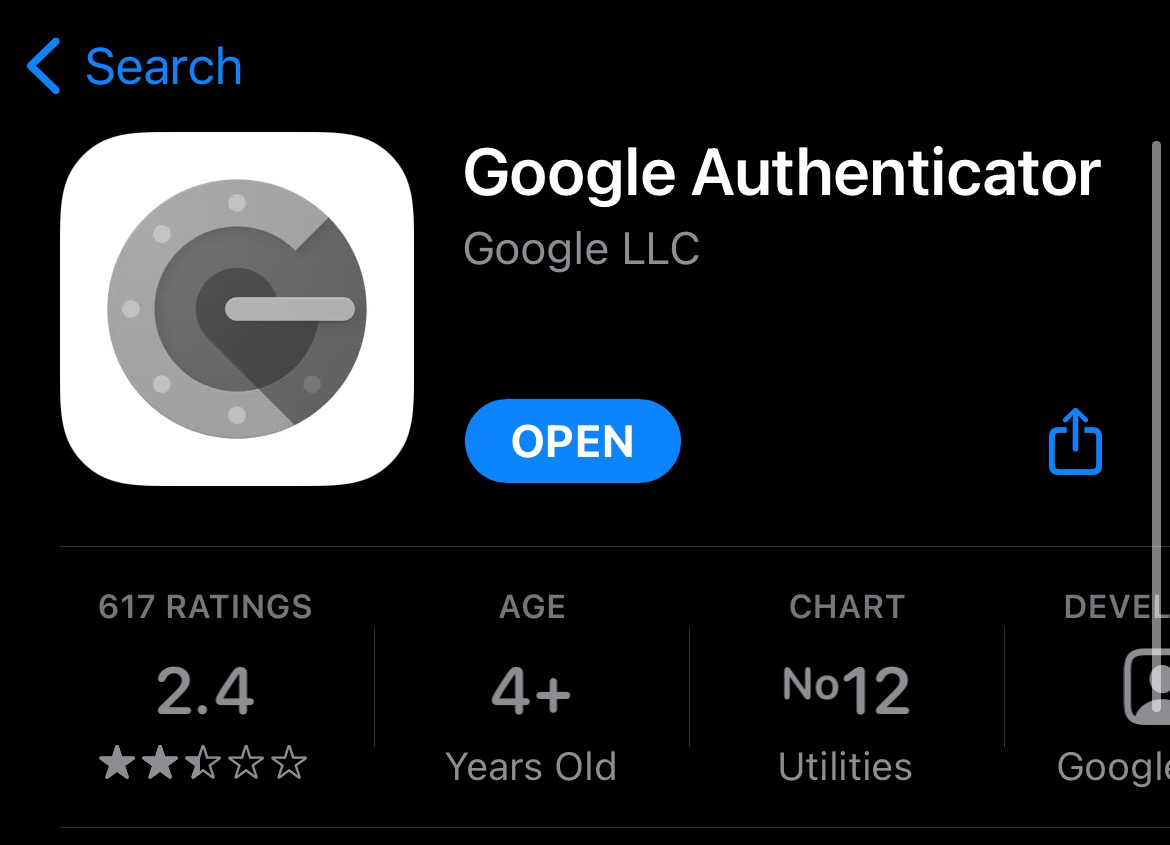
Task: Tap the fifth star in the rating row
Action: pyautogui.click(x=289, y=764)
